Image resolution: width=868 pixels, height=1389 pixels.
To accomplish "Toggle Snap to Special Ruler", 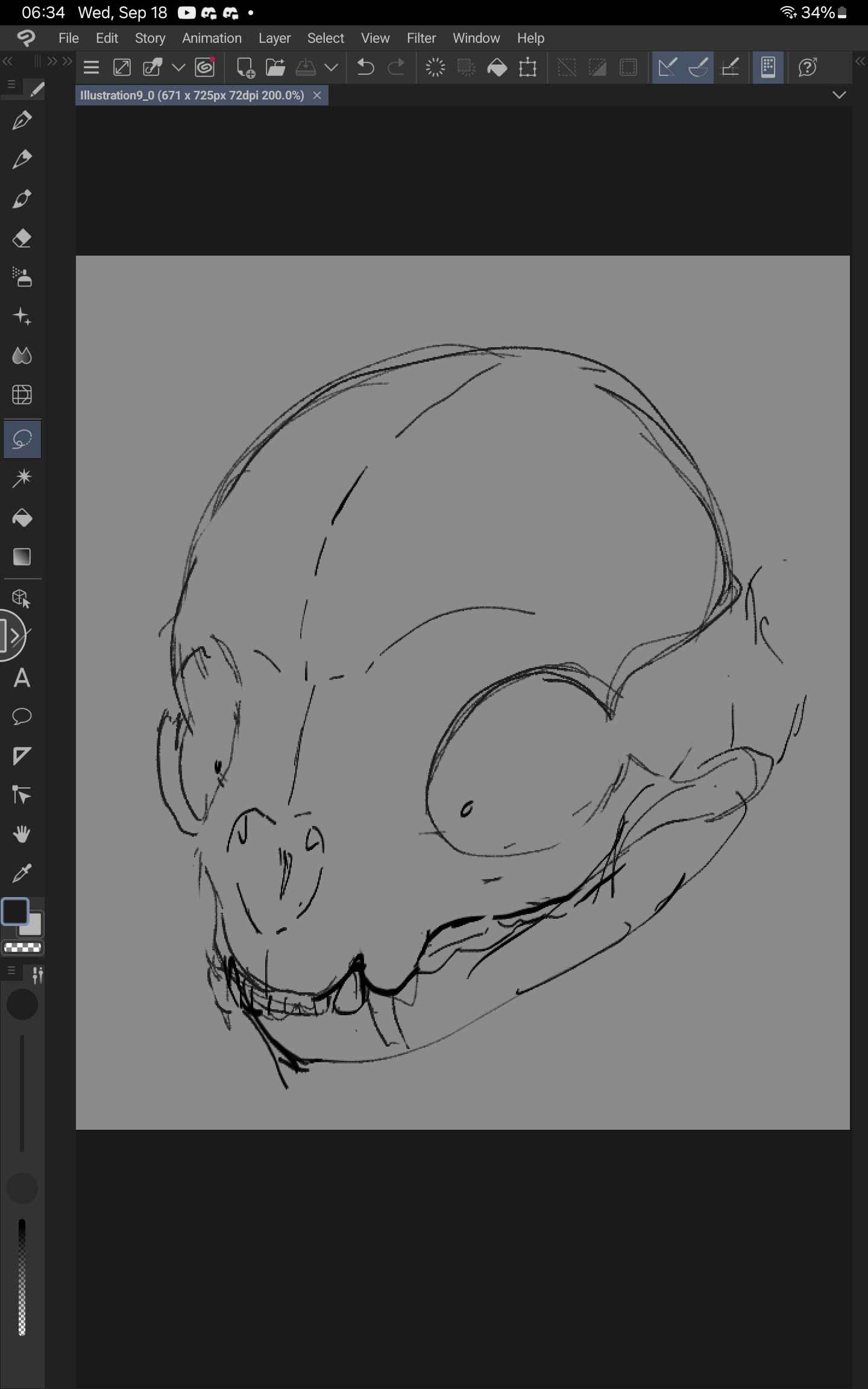I will pos(699,68).
